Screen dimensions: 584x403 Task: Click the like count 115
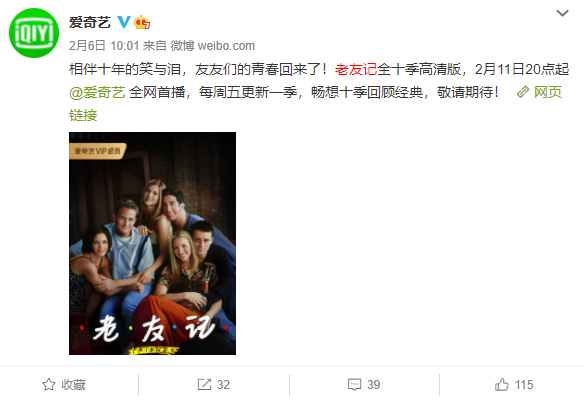point(524,384)
